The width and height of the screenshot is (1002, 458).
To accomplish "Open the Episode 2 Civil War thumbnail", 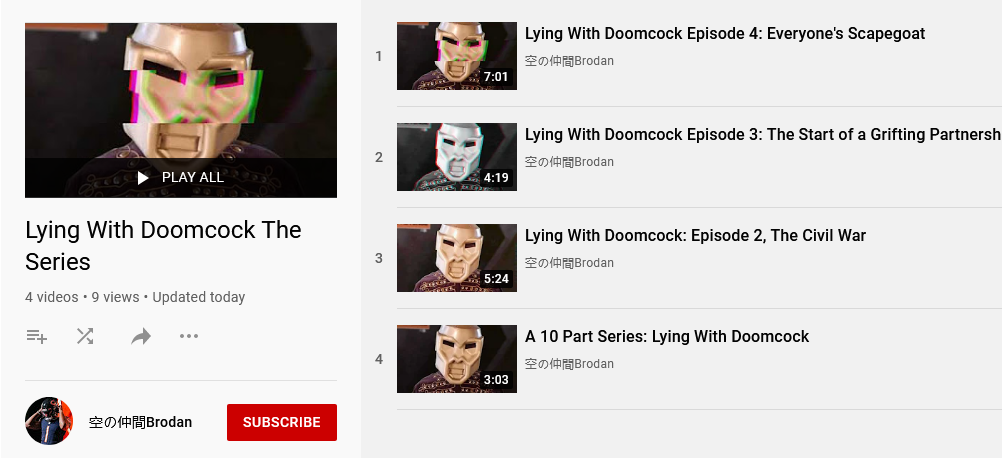I will (x=457, y=258).
